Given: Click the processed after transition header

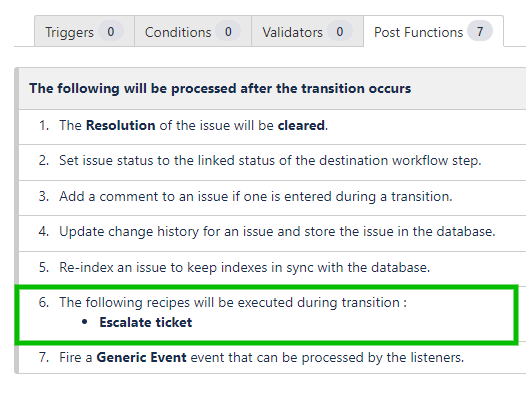Looking at the screenshot, I should tap(220, 88).
